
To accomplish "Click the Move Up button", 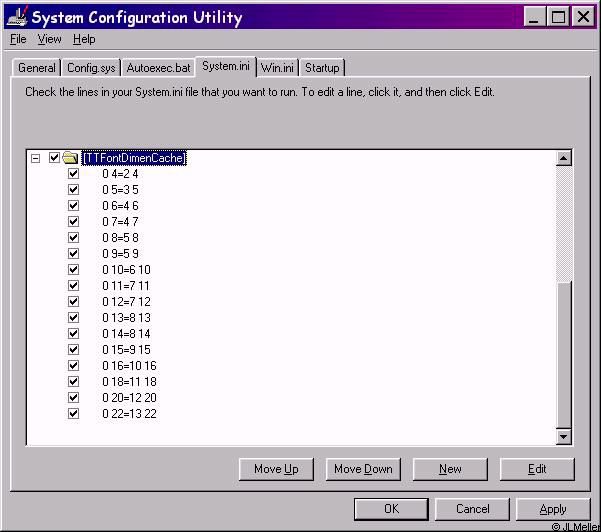I will [x=276, y=469].
